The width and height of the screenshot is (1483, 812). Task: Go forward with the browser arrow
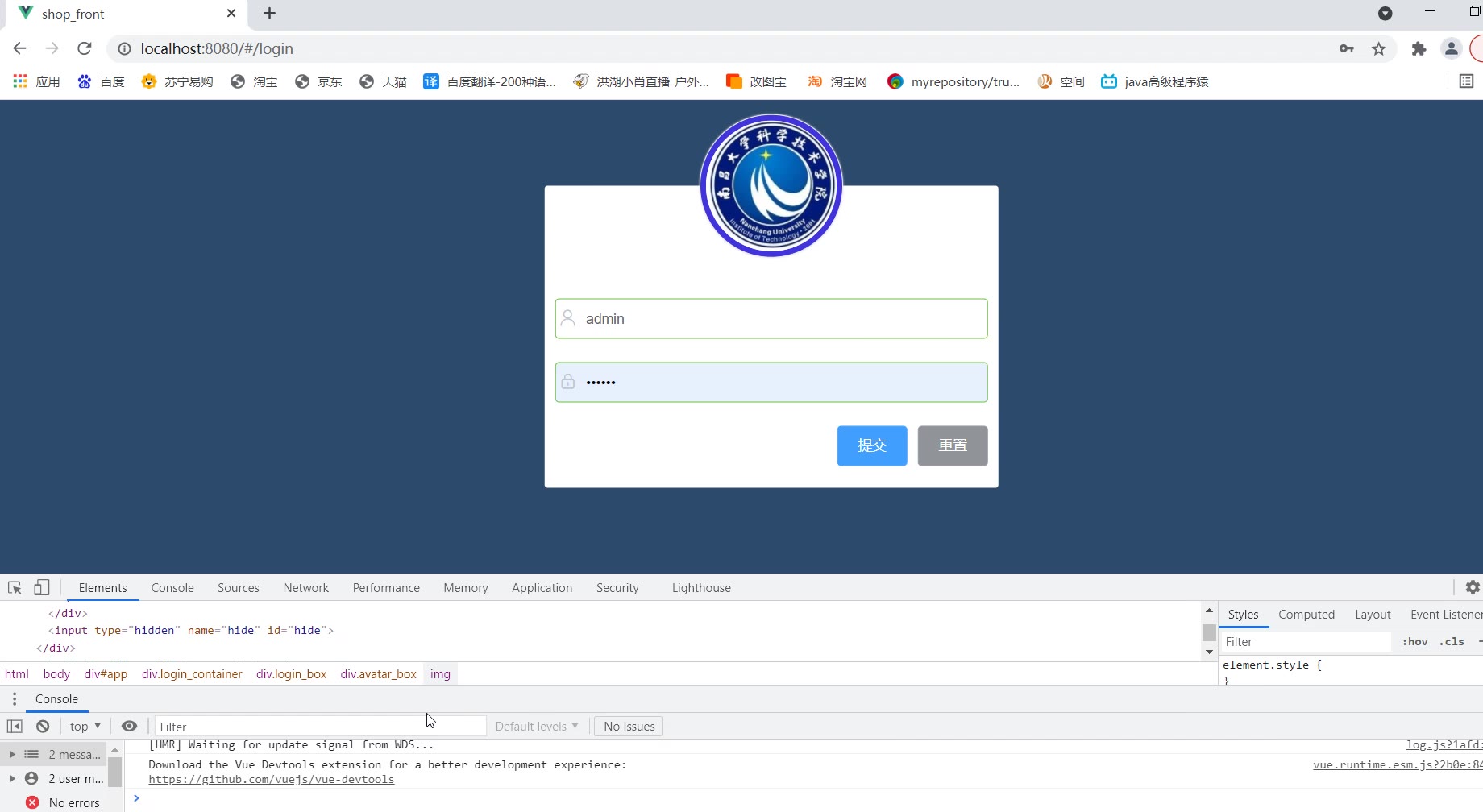(x=52, y=48)
